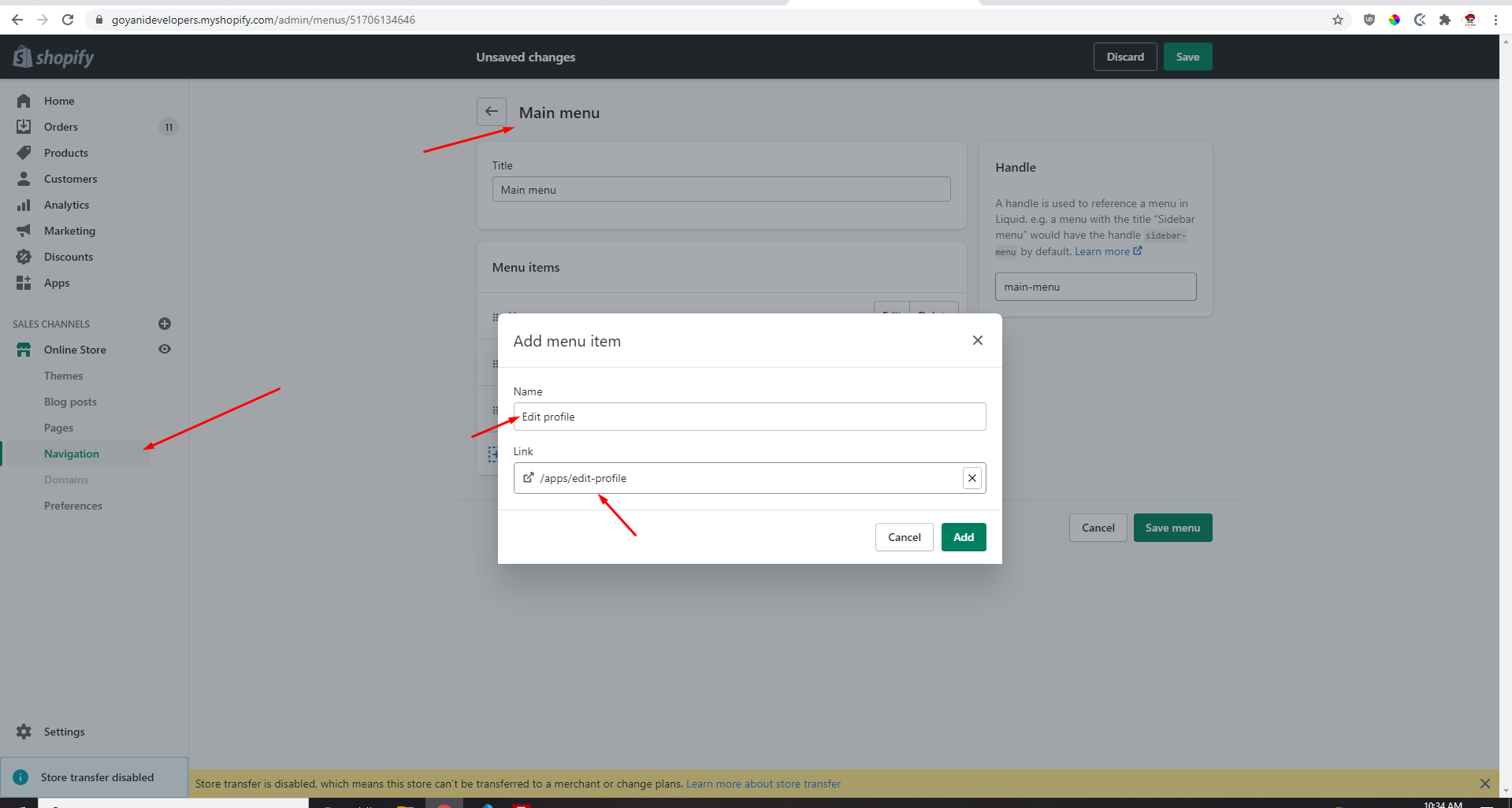Click browser forward arrow
Screen dimensions: 1512x808
[x=43, y=20]
